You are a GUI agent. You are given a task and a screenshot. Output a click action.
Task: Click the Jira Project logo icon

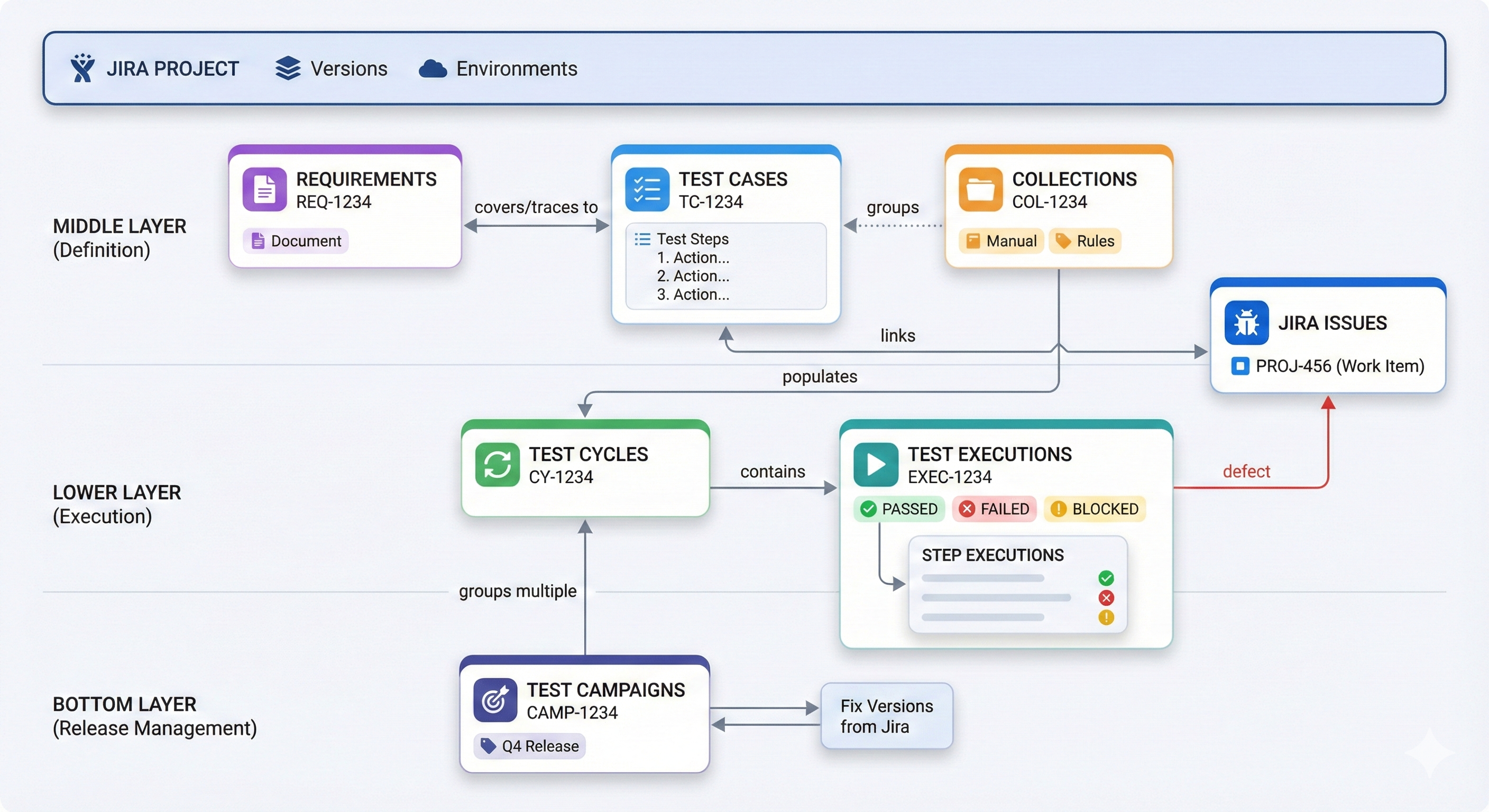(82, 68)
